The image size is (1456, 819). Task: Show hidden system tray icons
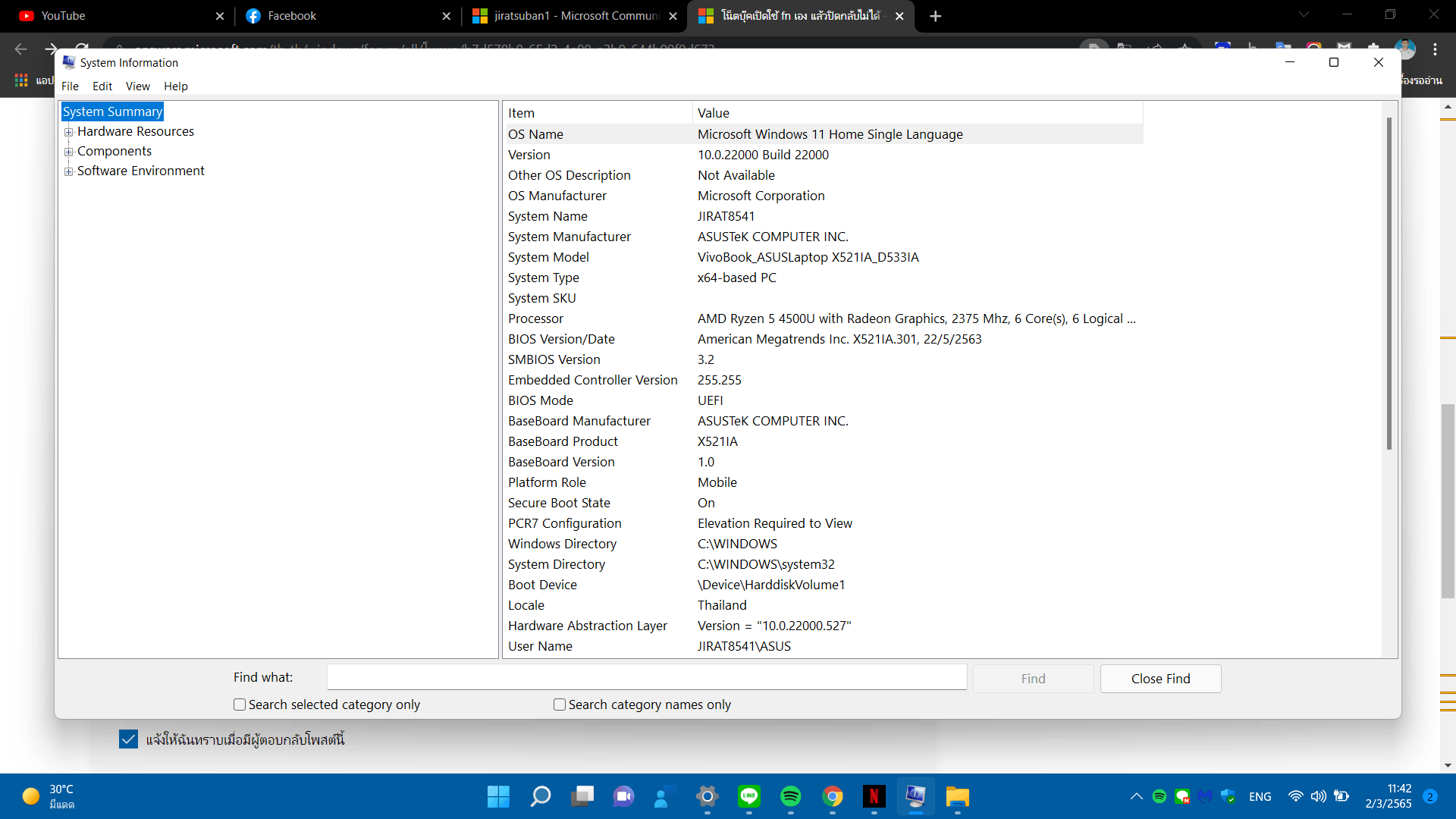coord(1136,796)
